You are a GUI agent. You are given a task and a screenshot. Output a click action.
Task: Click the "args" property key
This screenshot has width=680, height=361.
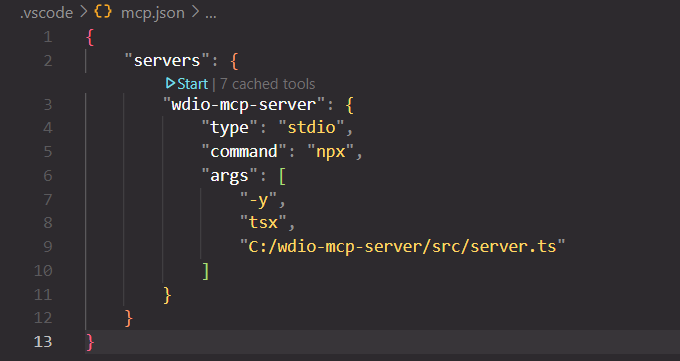pos(229,176)
